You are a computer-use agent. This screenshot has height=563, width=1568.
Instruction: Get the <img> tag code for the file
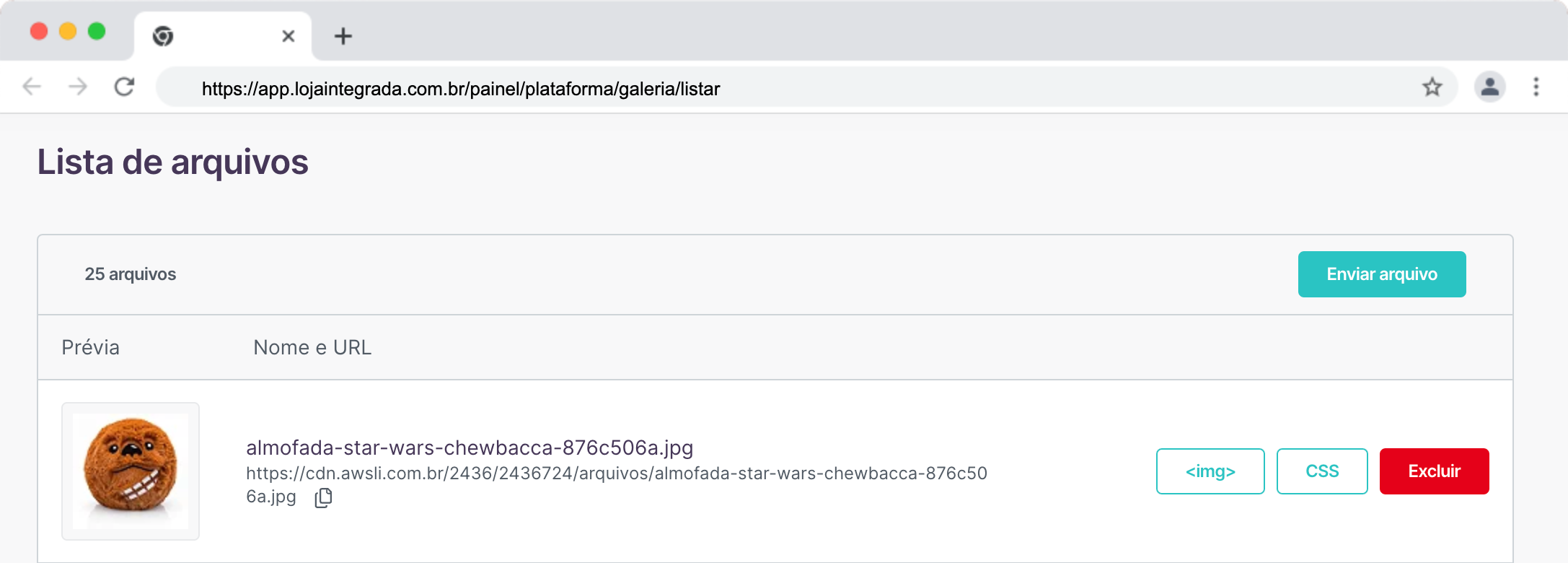click(x=1210, y=471)
